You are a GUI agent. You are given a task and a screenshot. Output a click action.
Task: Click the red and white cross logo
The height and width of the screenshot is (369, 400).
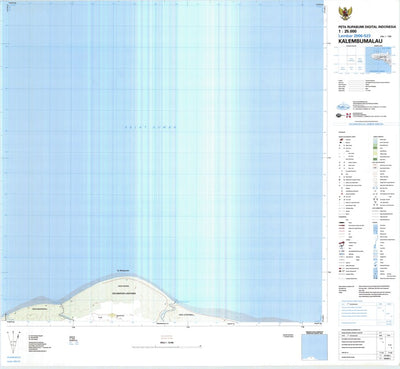coord(348,116)
